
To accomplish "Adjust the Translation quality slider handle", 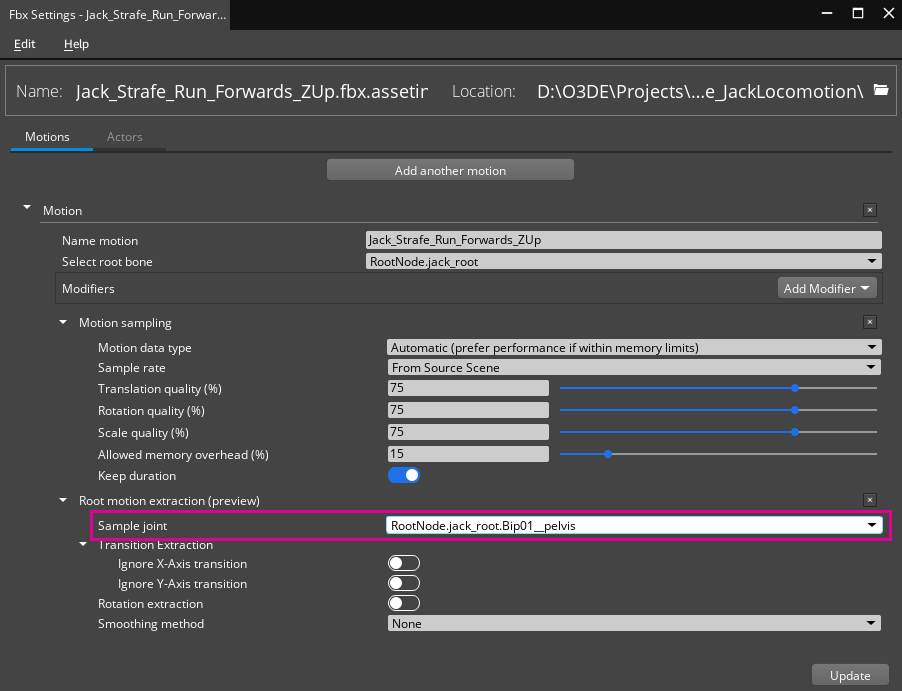I will 794,388.
